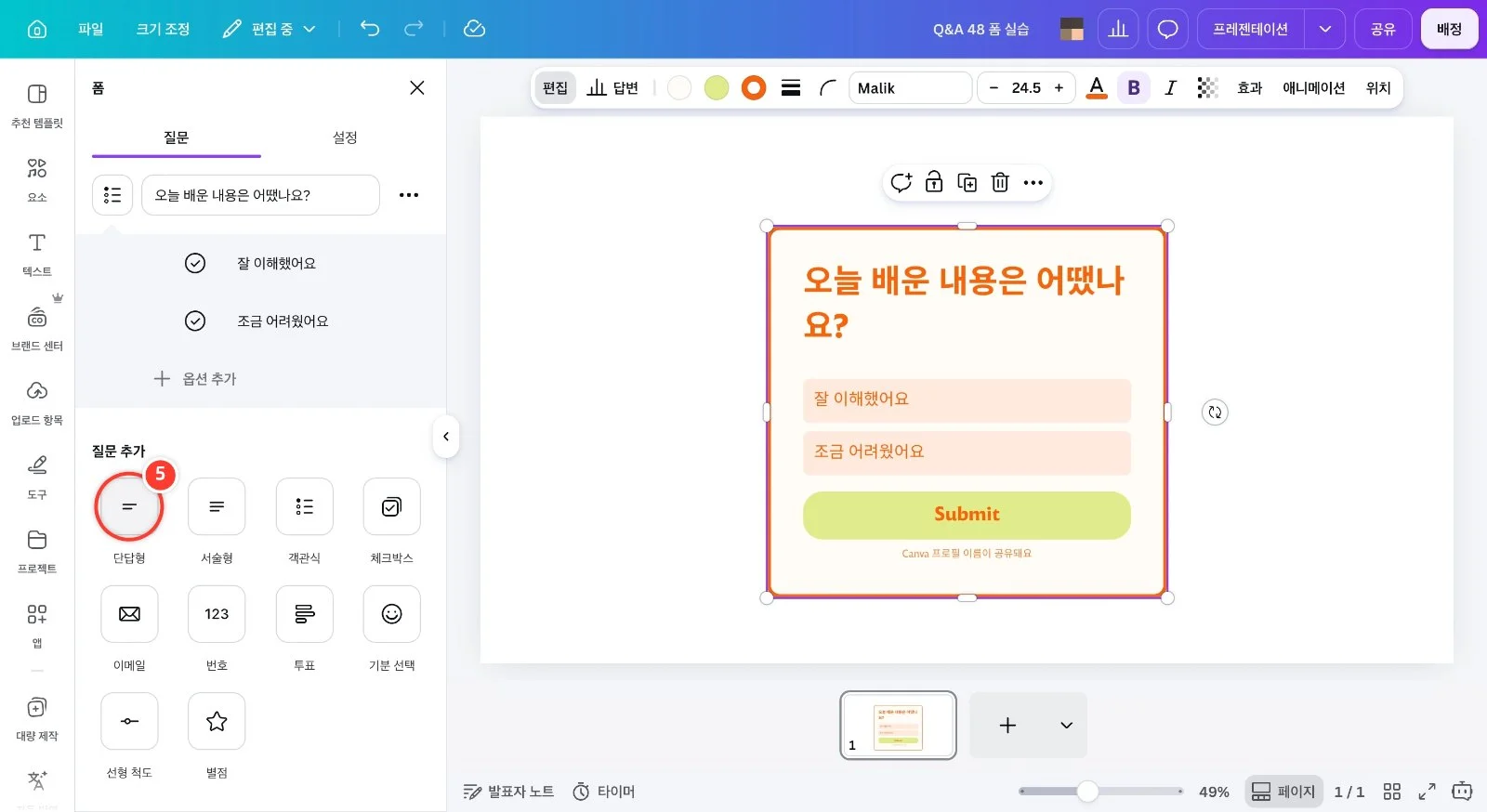Open 프로젝트 sidebar panel
Viewport: 1487px width, 812px height.
pyautogui.click(x=37, y=551)
